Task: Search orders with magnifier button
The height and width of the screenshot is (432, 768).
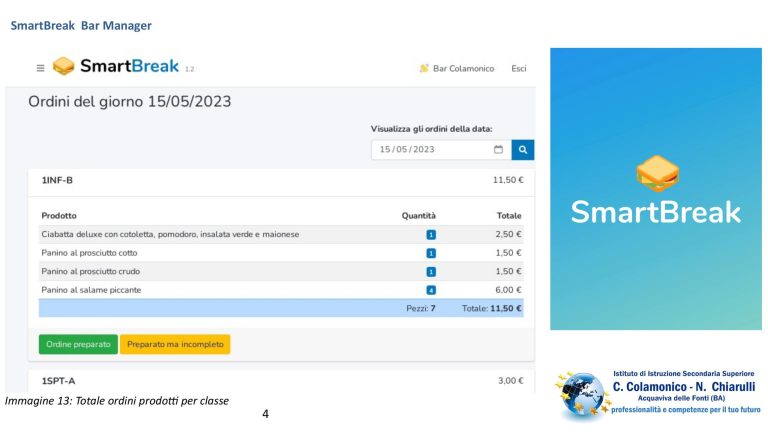Action: coord(523,150)
